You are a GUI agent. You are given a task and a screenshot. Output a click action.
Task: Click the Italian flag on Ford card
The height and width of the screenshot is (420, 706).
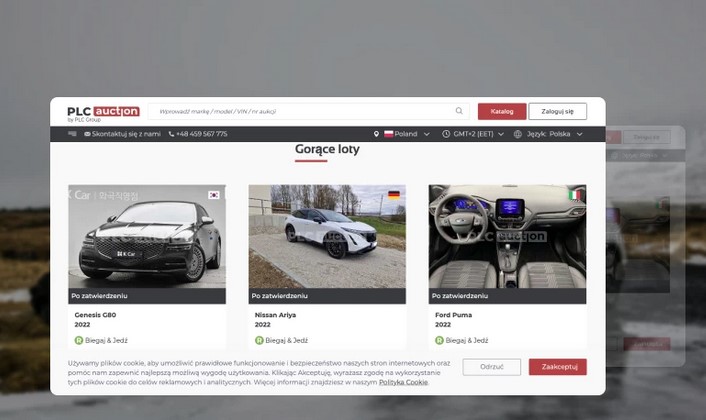pos(574,195)
